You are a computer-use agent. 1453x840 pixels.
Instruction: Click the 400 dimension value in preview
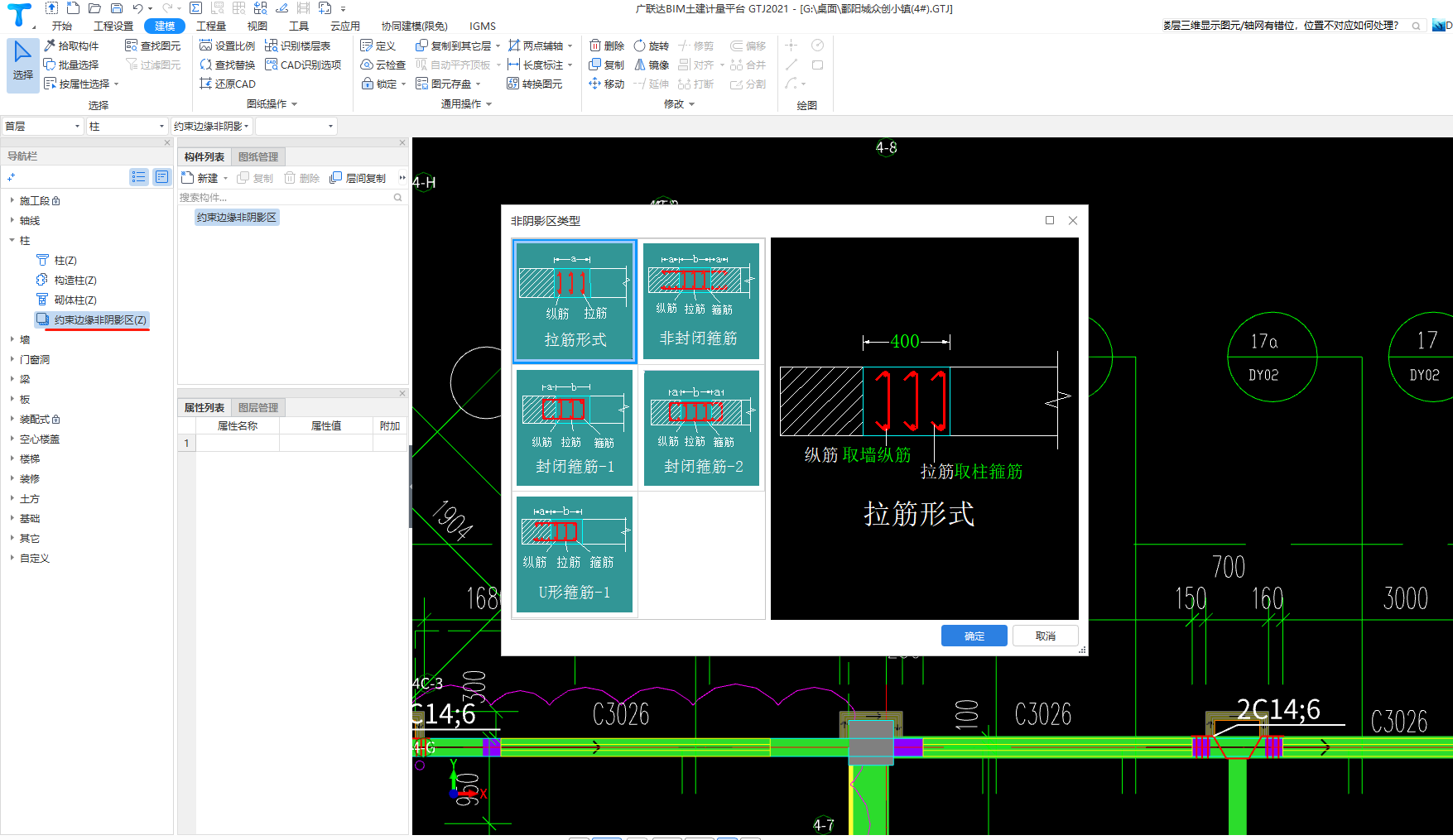(905, 341)
